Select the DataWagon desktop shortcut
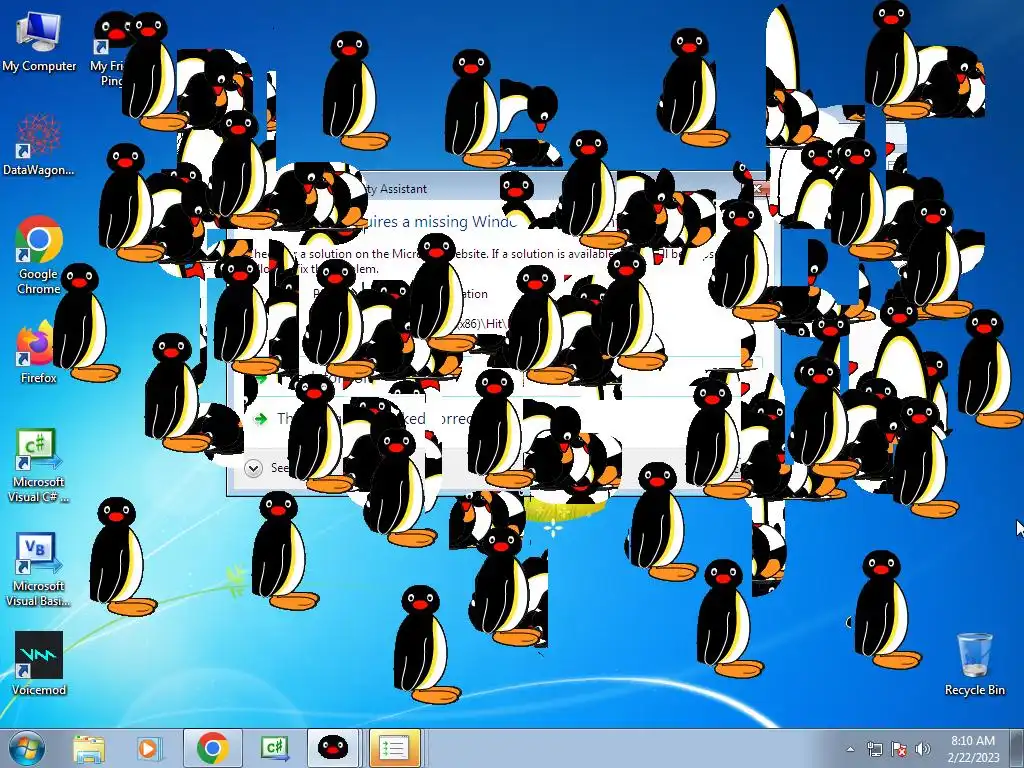 pyautogui.click(x=39, y=145)
